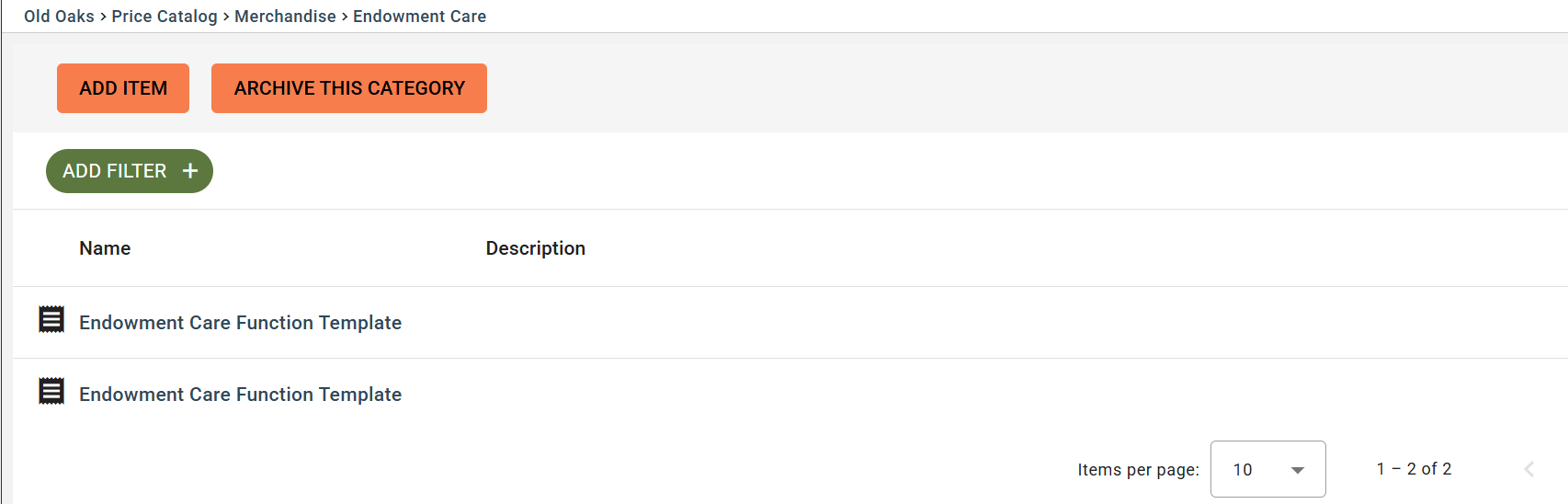Open Merchandise breadcrumb link
Image resolution: width=1568 pixels, height=504 pixels.
pyautogui.click(x=285, y=17)
